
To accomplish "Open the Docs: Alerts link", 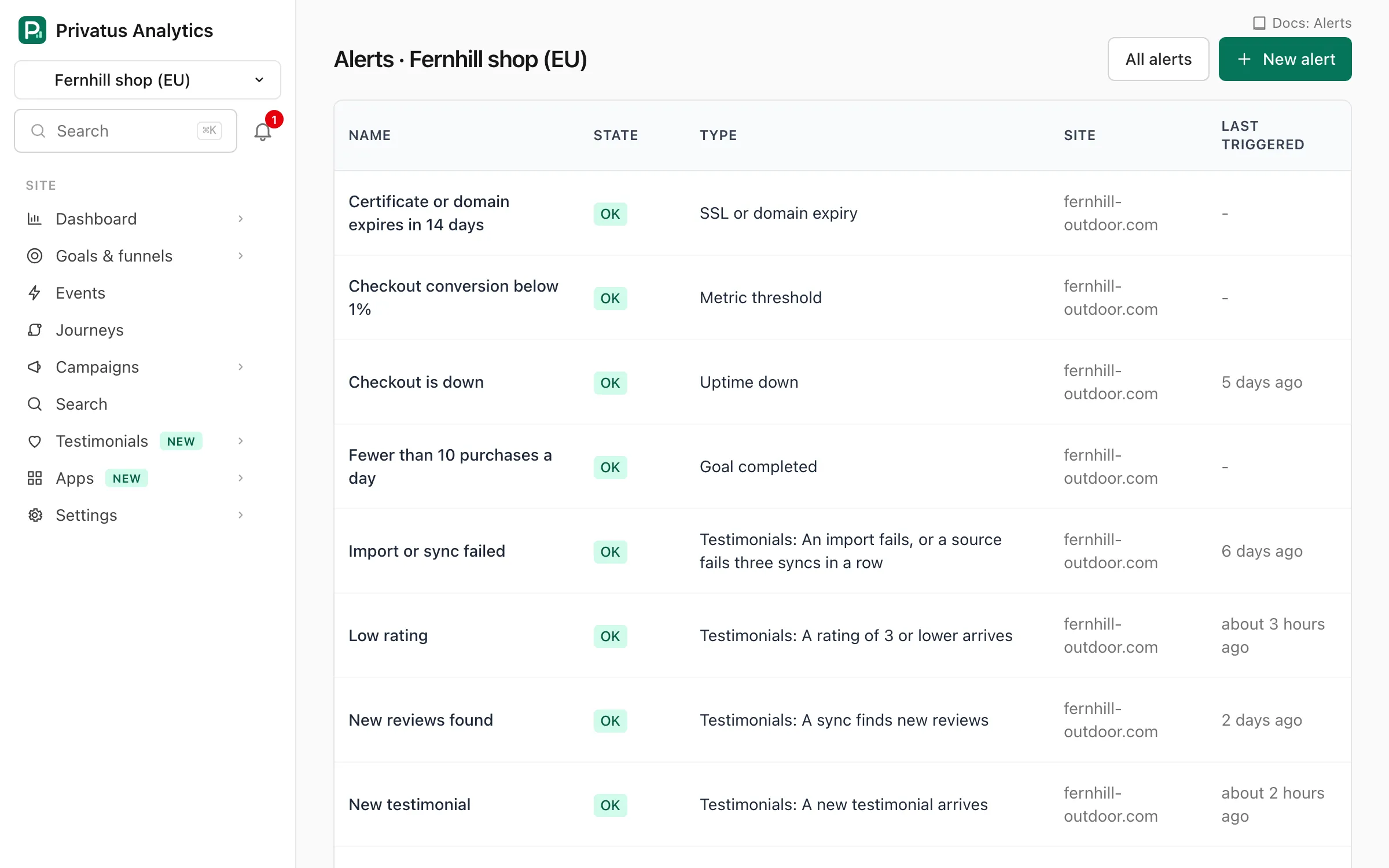I will [x=1302, y=23].
